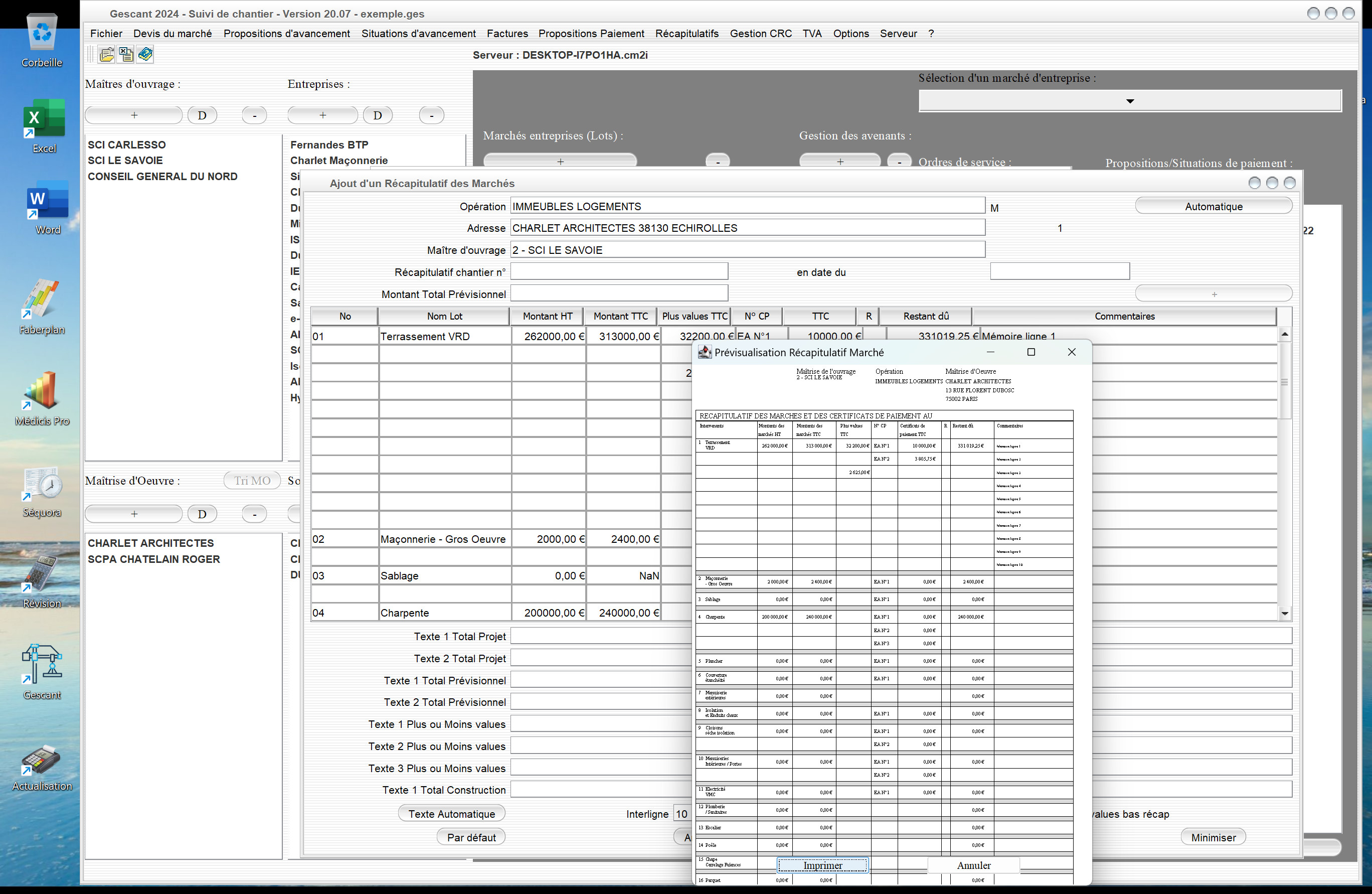The width and height of the screenshot is (1372, 894).
Task: Open the Fichier menu
Action: pos(106,34)
